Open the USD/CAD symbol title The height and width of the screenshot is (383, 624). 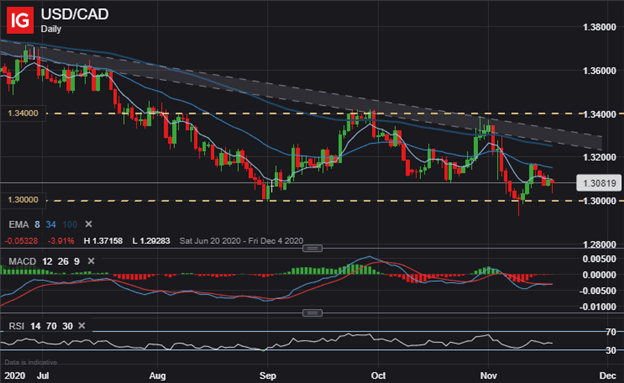point(74,14)
